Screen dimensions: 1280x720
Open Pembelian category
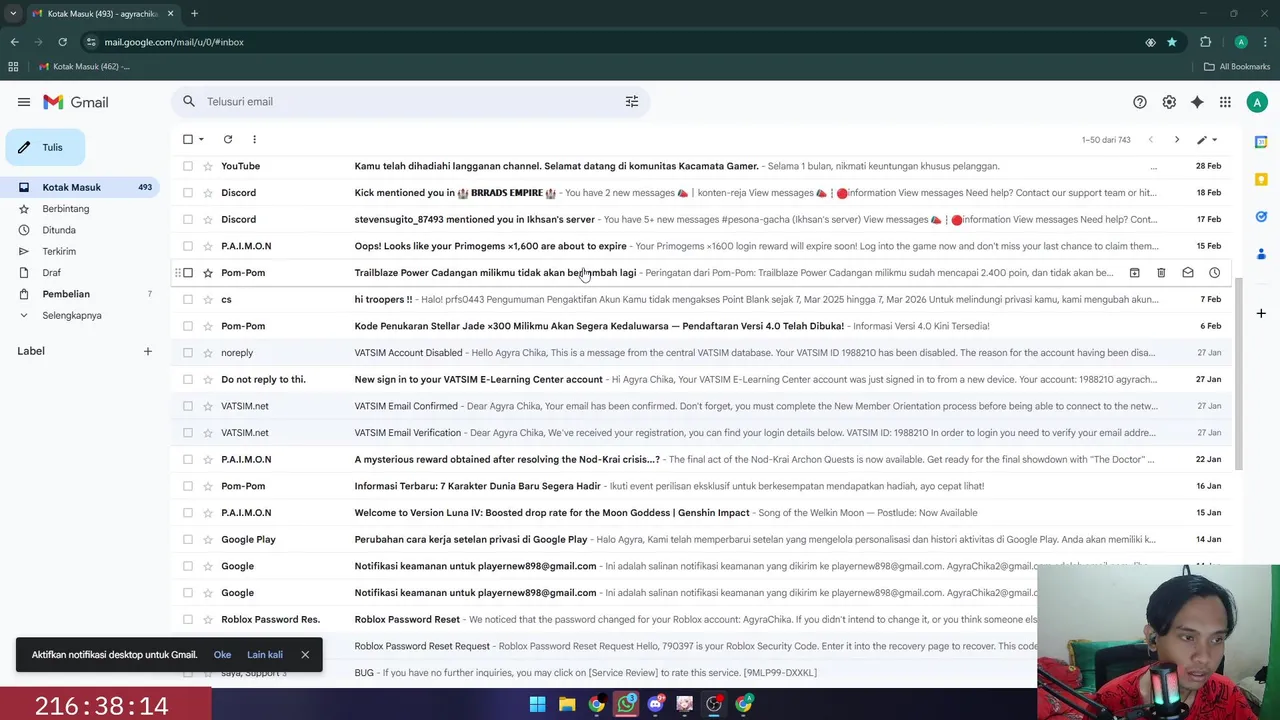click(80, 294)
